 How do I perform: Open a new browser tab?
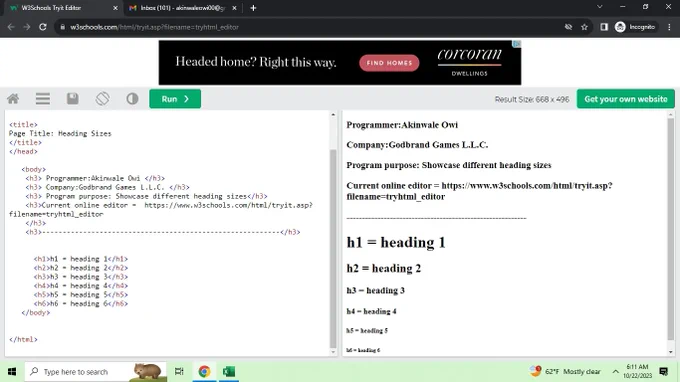tap(253, 8)
